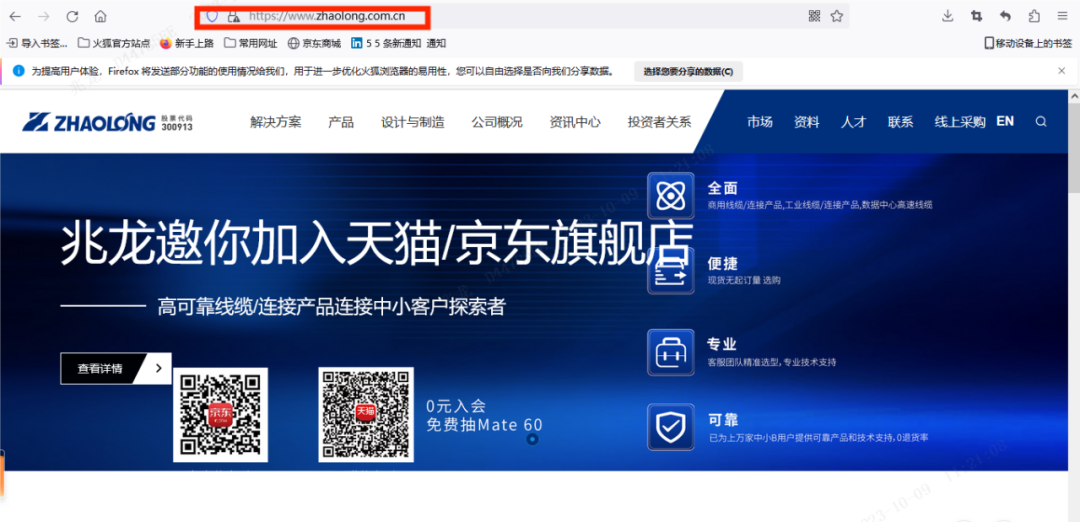Image resolution: width=1080 pixels, height=522 pixels.
Task: Reload the page with the refresh icon
Action: [72, 16]
